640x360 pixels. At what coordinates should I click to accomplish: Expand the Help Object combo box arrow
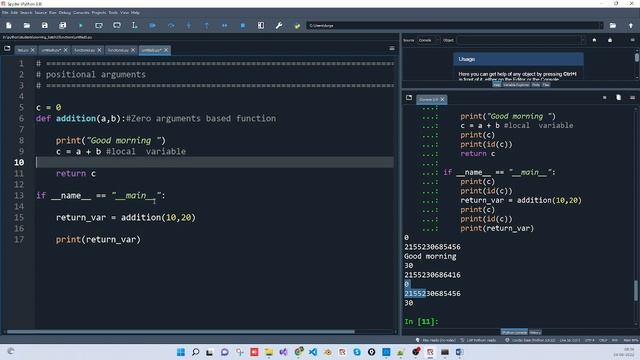tap(582, 40)
